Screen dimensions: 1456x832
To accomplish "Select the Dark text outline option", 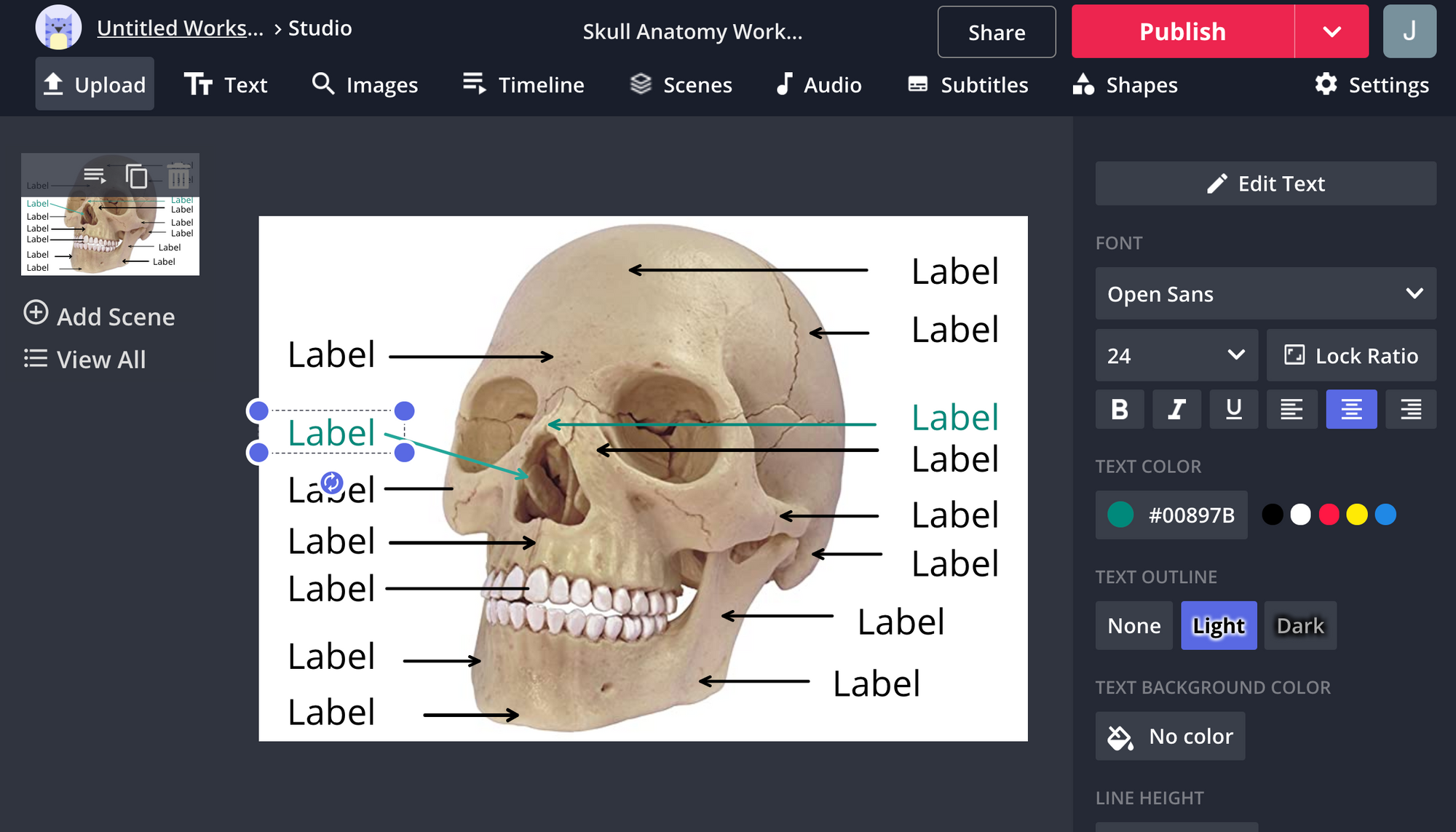I will pyautogui.click(x=1299, y=625).
